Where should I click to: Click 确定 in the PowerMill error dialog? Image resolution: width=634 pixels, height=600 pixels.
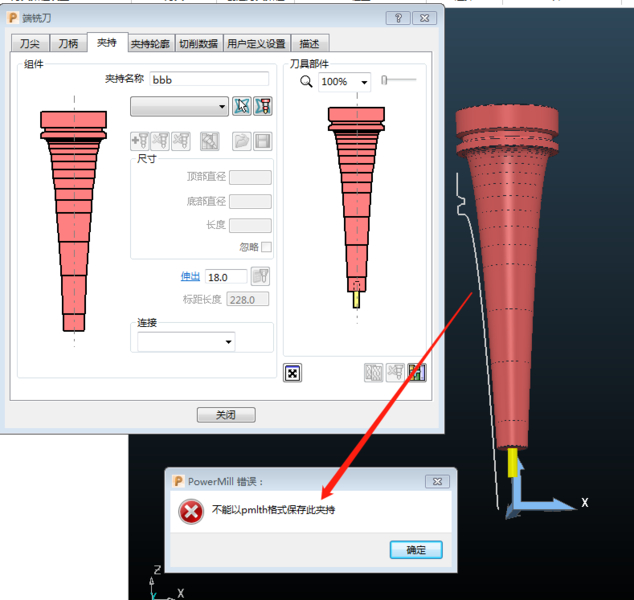pos(416,550)
